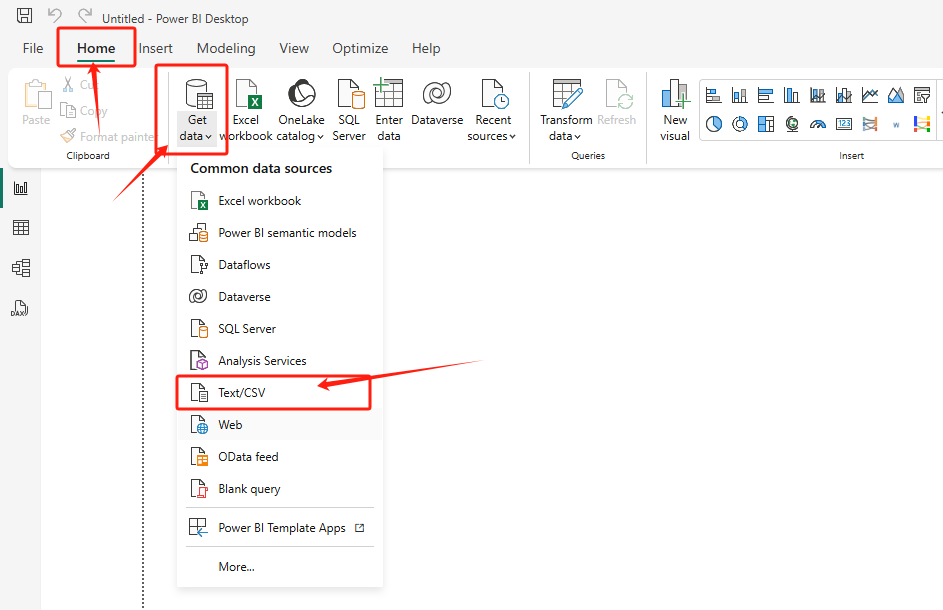Open the Modeling ribbon tab

coord(226,48)
